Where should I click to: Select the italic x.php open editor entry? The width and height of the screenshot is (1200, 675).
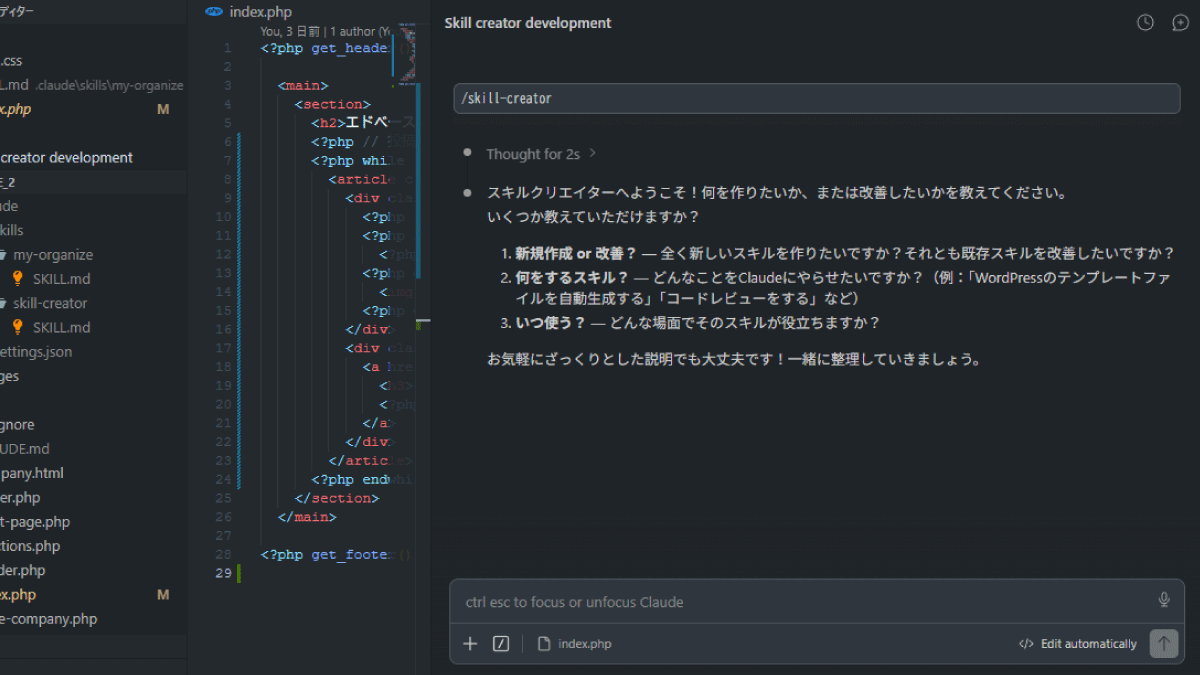(x=16, y=109)
